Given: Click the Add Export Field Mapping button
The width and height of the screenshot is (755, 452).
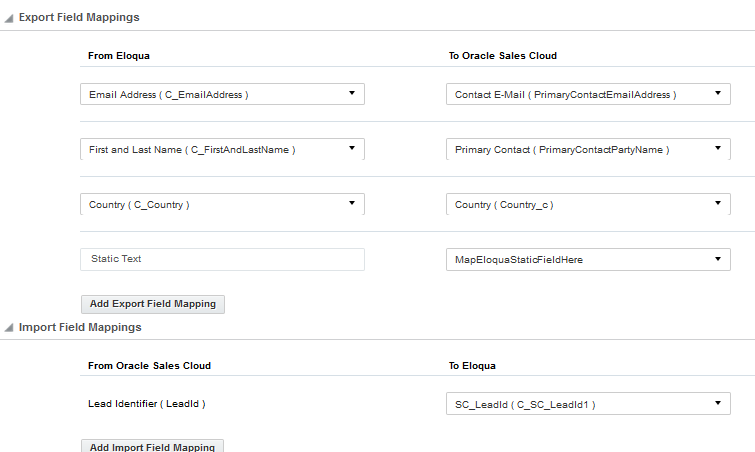Looking at the screenshot, I should [x=153, y=303].
